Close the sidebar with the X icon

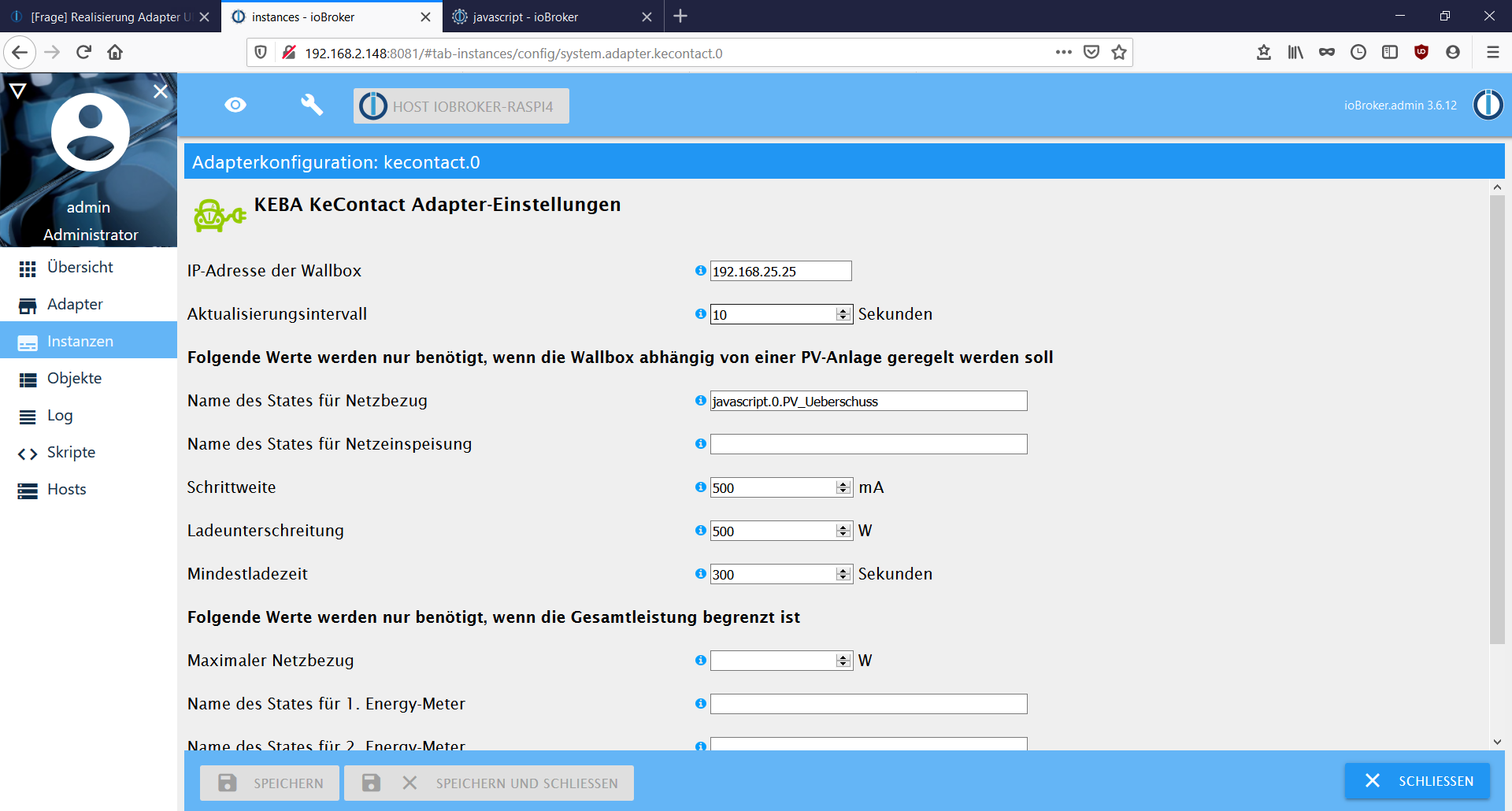[161, 91]
